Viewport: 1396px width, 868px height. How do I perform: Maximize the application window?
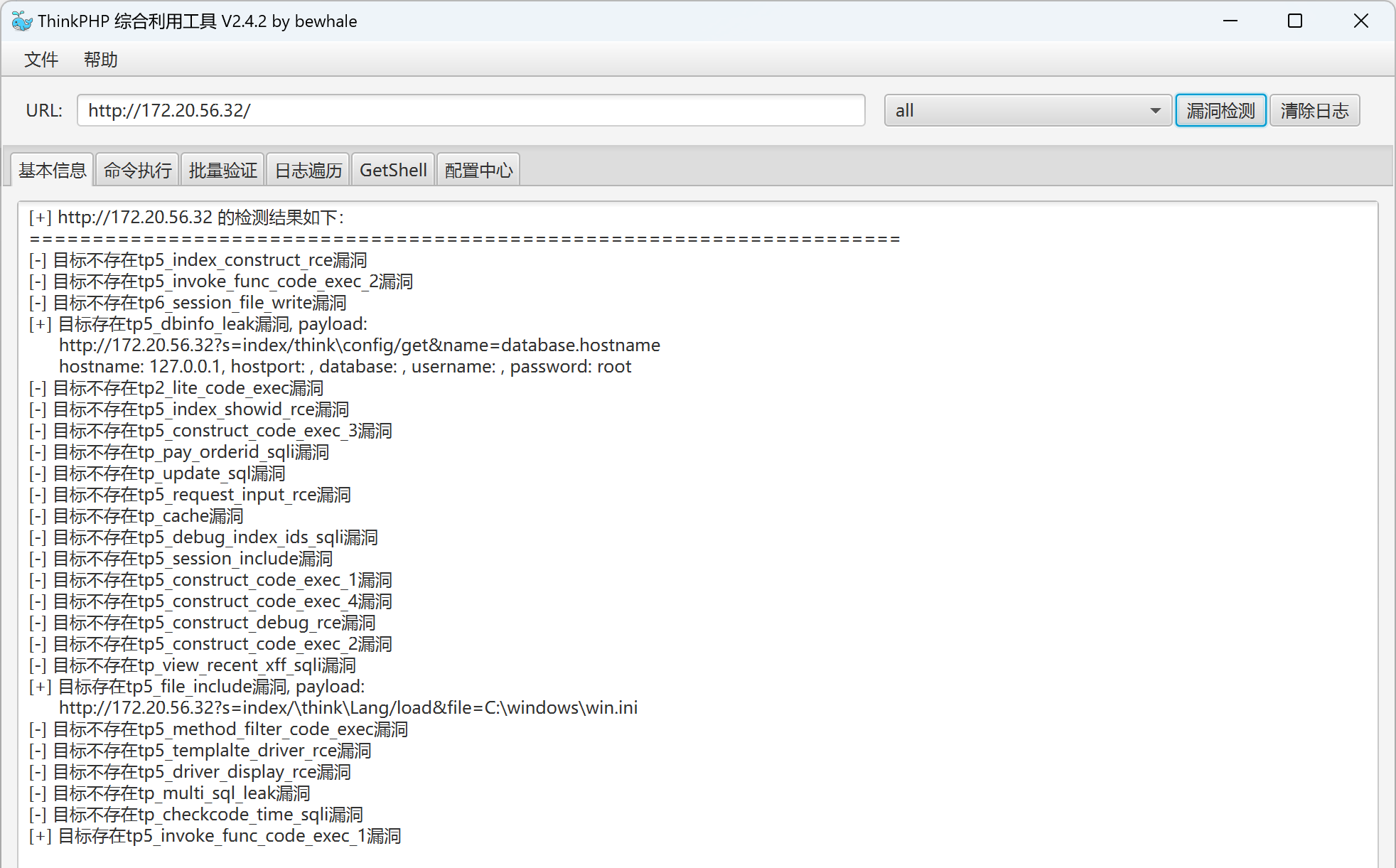pyautogui.click(x=1295, y=21)
